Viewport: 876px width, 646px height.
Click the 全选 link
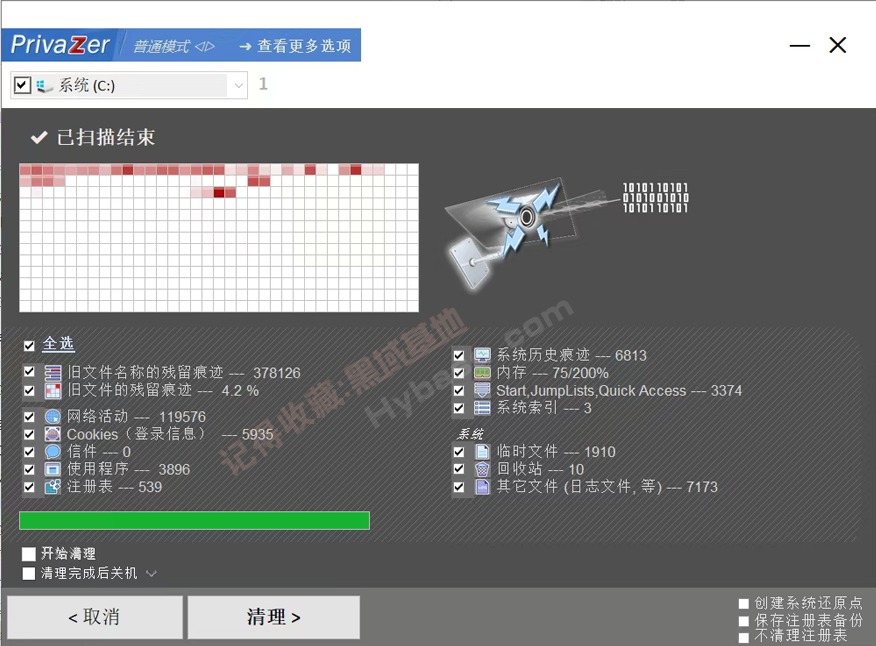[x=58, y=344]
